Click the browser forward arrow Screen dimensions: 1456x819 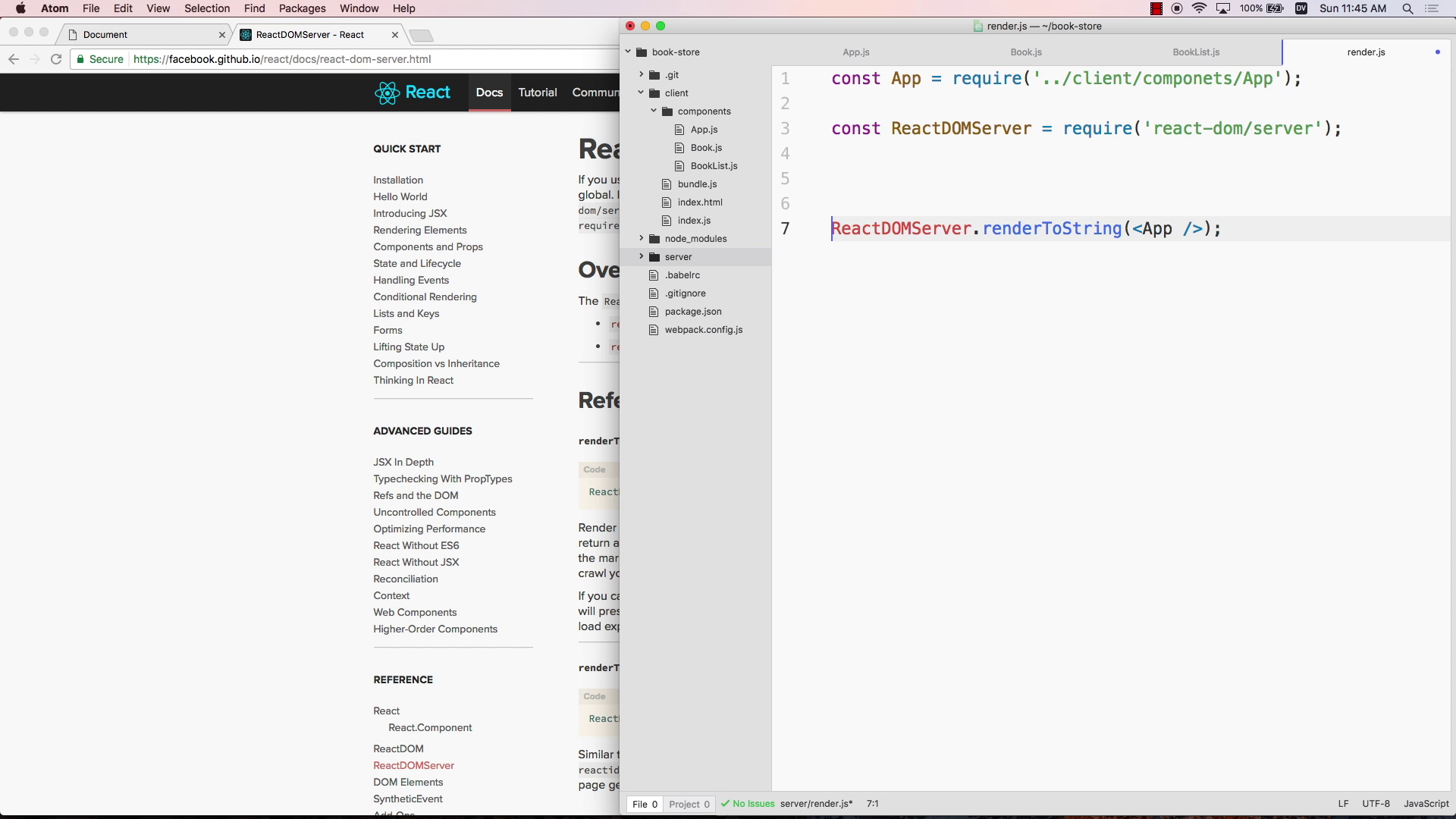point(35,59)
